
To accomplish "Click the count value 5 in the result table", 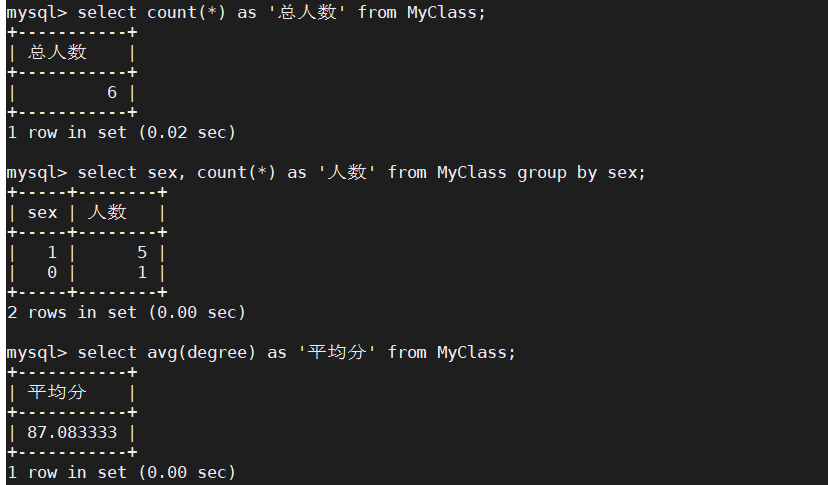I will click(142, 253).
